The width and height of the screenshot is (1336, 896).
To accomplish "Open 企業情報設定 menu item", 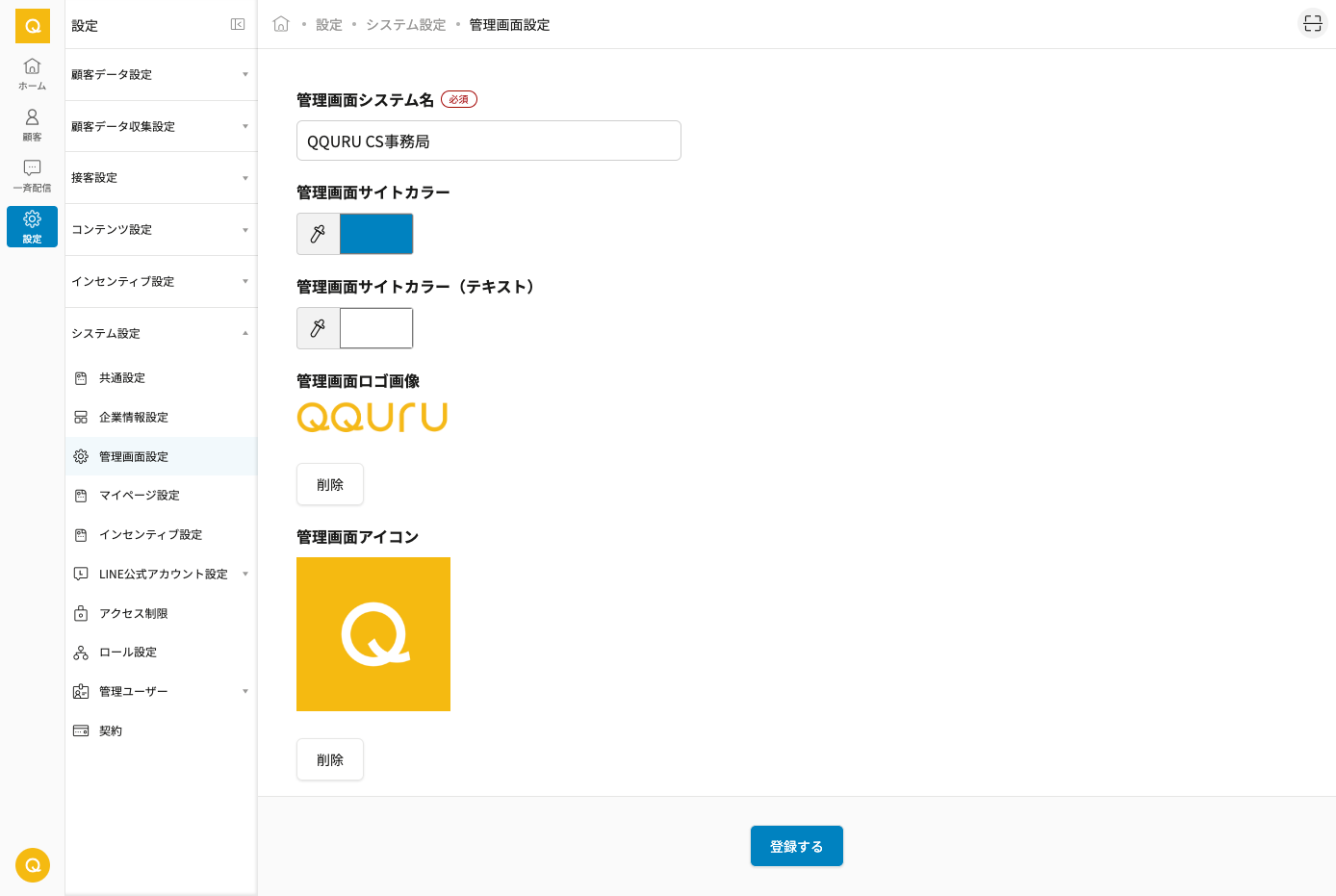I will (134, 418).
